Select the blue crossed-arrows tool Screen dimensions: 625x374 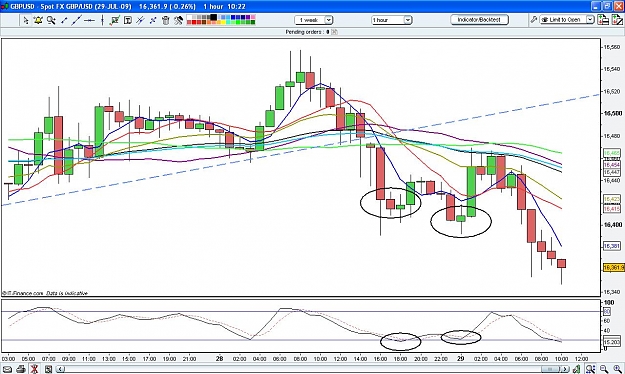click(153, 20)
